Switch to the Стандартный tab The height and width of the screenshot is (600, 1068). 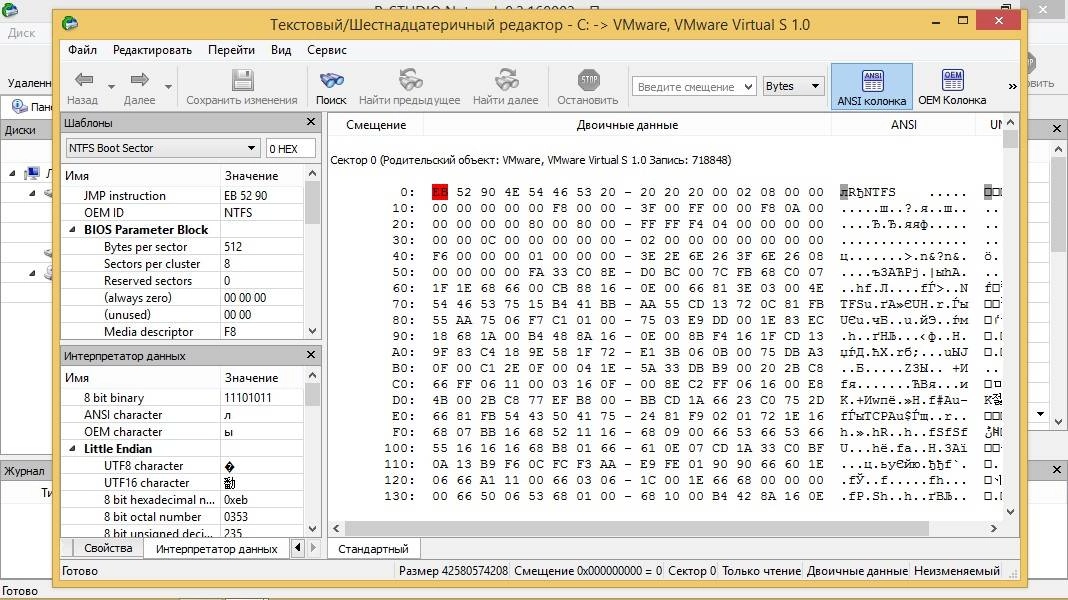[373, 549]
